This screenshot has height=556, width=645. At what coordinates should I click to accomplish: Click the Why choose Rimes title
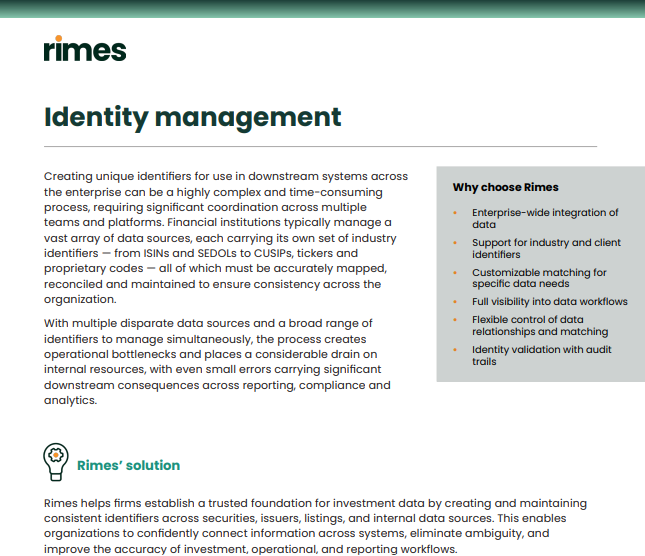point(506,187)
